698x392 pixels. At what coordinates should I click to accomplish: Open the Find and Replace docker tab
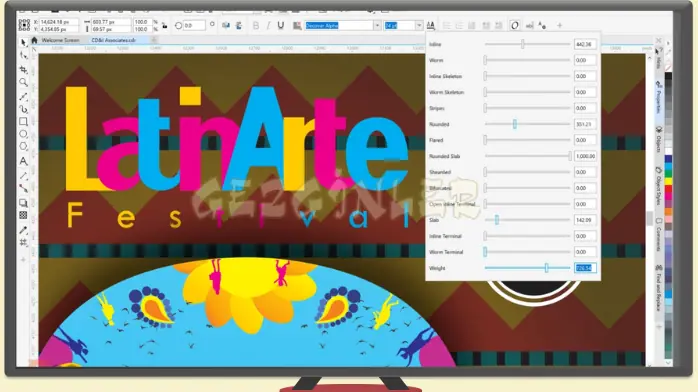[658, 287]
